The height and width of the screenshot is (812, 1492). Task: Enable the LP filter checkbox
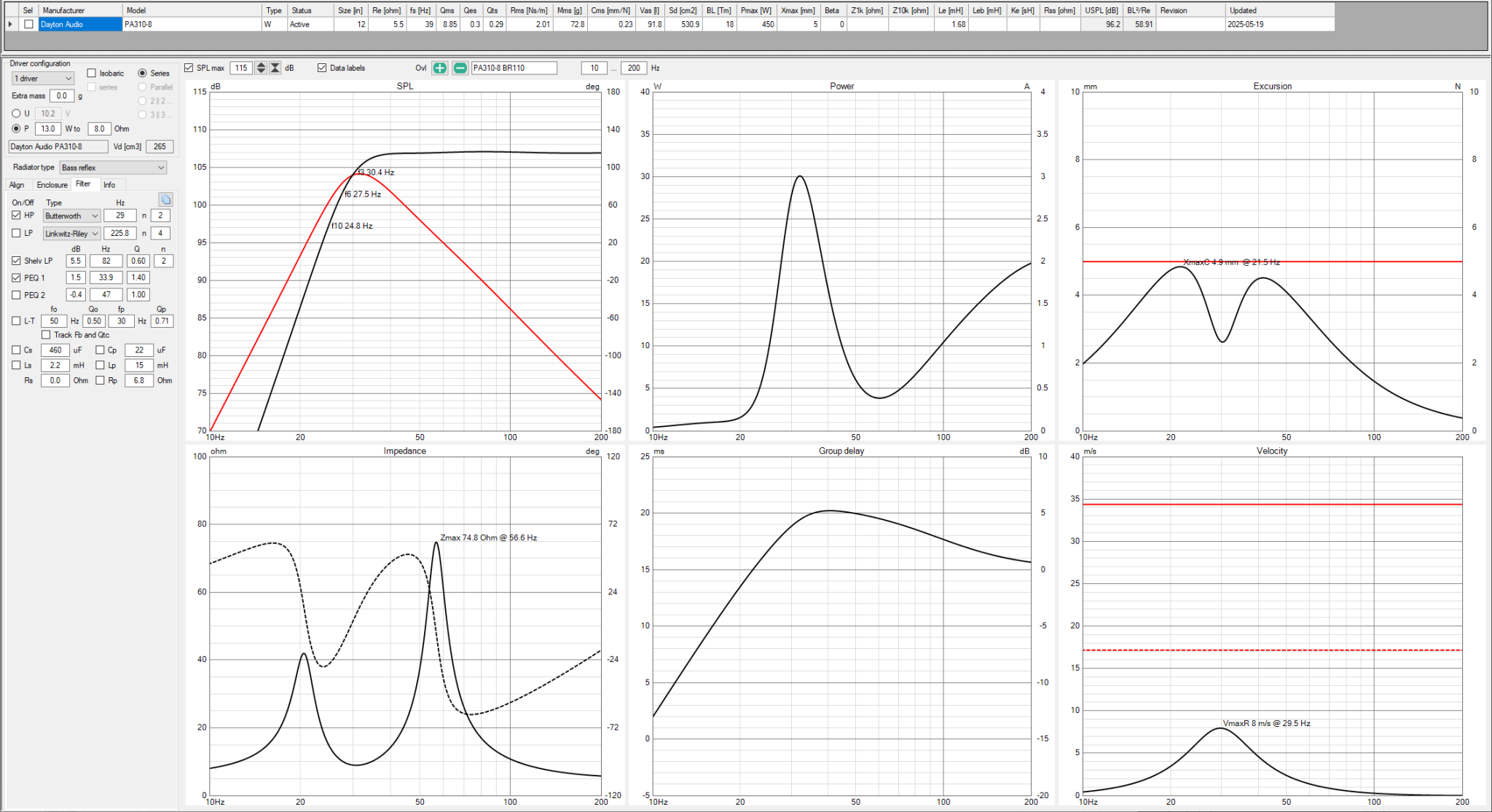[16, 233]
